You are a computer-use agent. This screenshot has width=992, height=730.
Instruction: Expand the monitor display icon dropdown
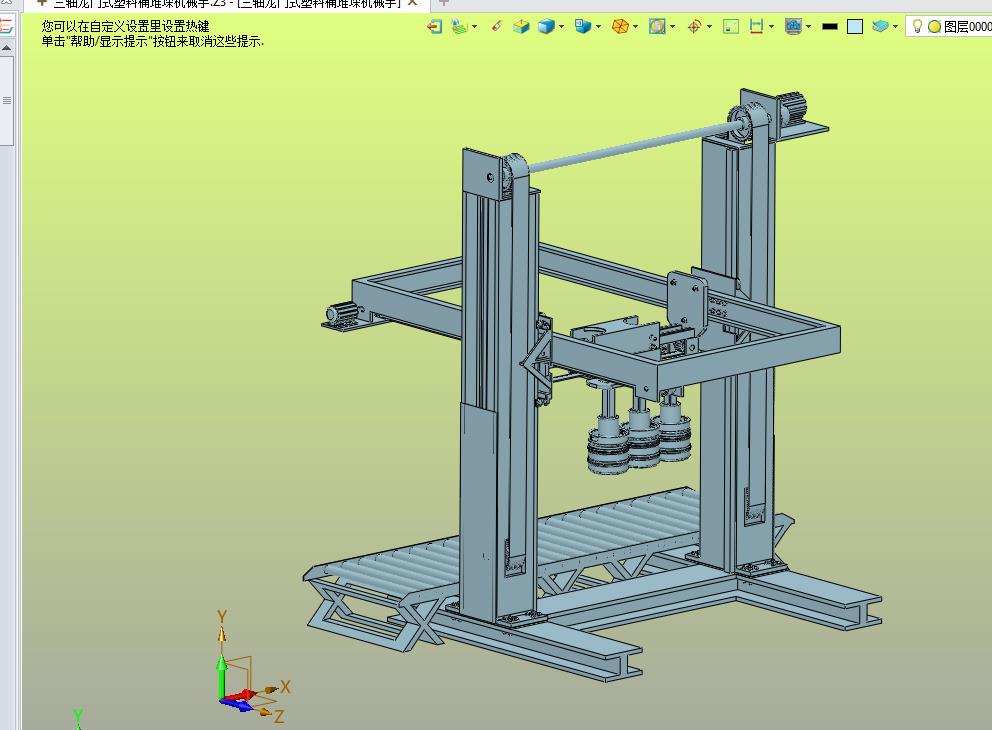[809, 27]
